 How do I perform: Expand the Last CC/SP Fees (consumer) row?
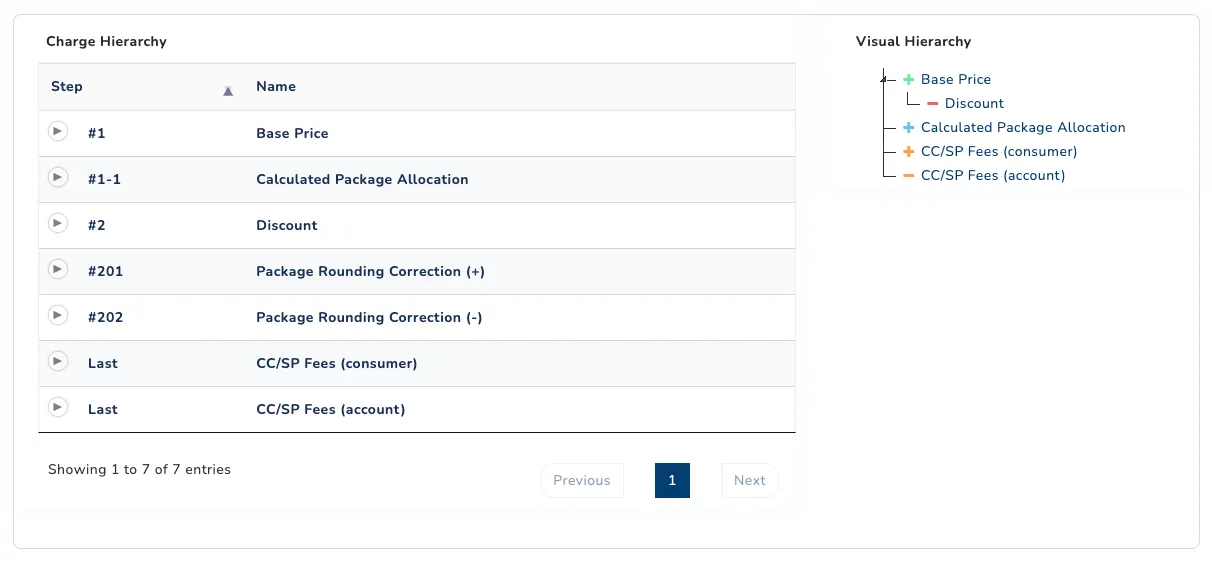(58, 361)
